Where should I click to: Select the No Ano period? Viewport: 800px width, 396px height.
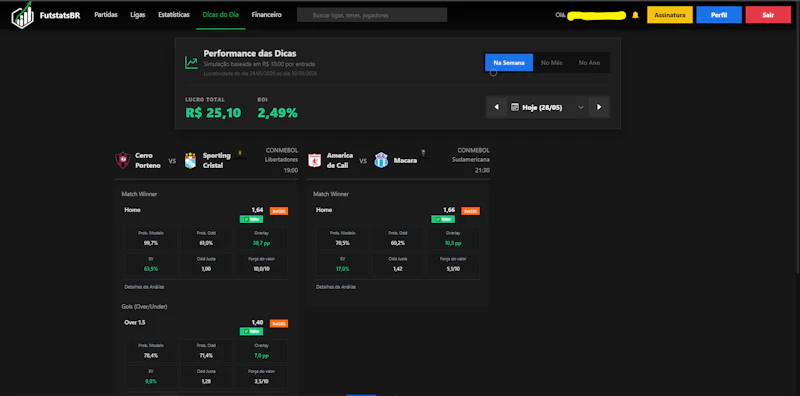click(589, 63)
